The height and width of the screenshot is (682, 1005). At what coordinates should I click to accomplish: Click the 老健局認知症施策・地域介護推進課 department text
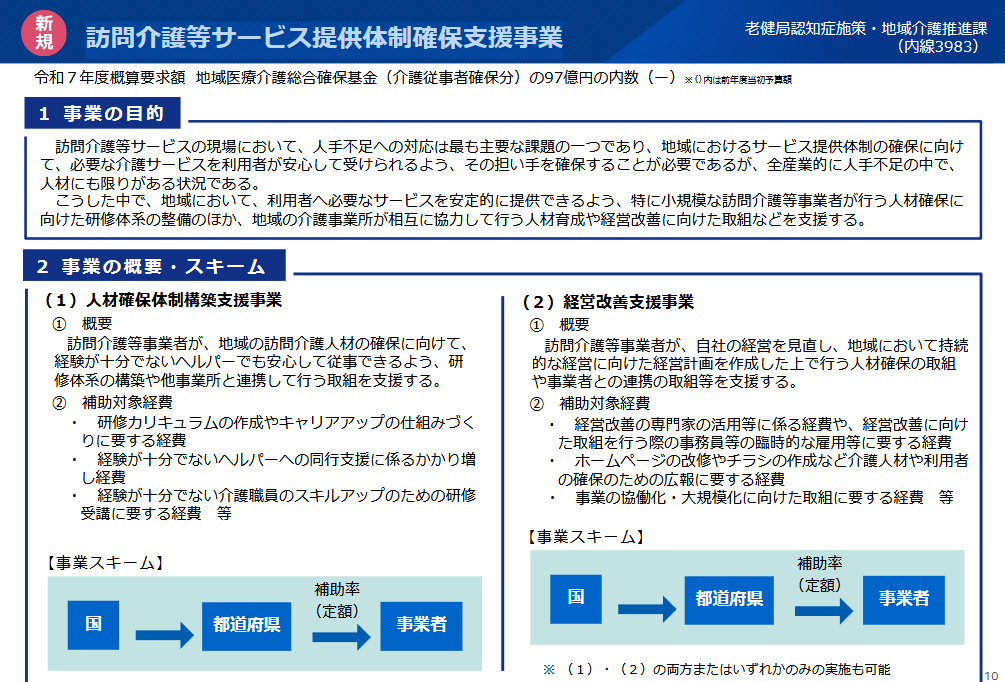(866, 28)
